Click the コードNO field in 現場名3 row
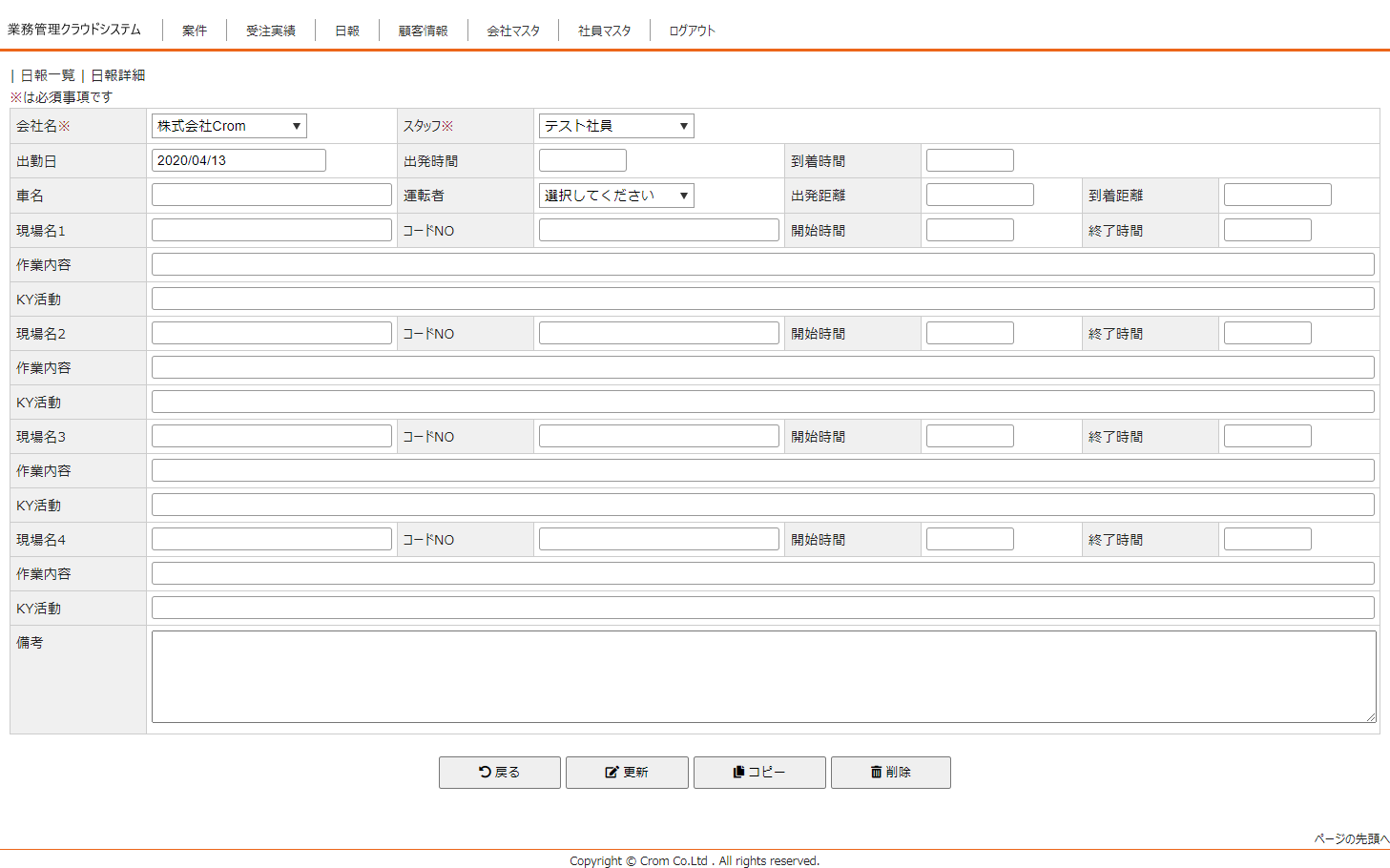The height and width of the screenshot is (868, 1390). click(x=659, y=436)
